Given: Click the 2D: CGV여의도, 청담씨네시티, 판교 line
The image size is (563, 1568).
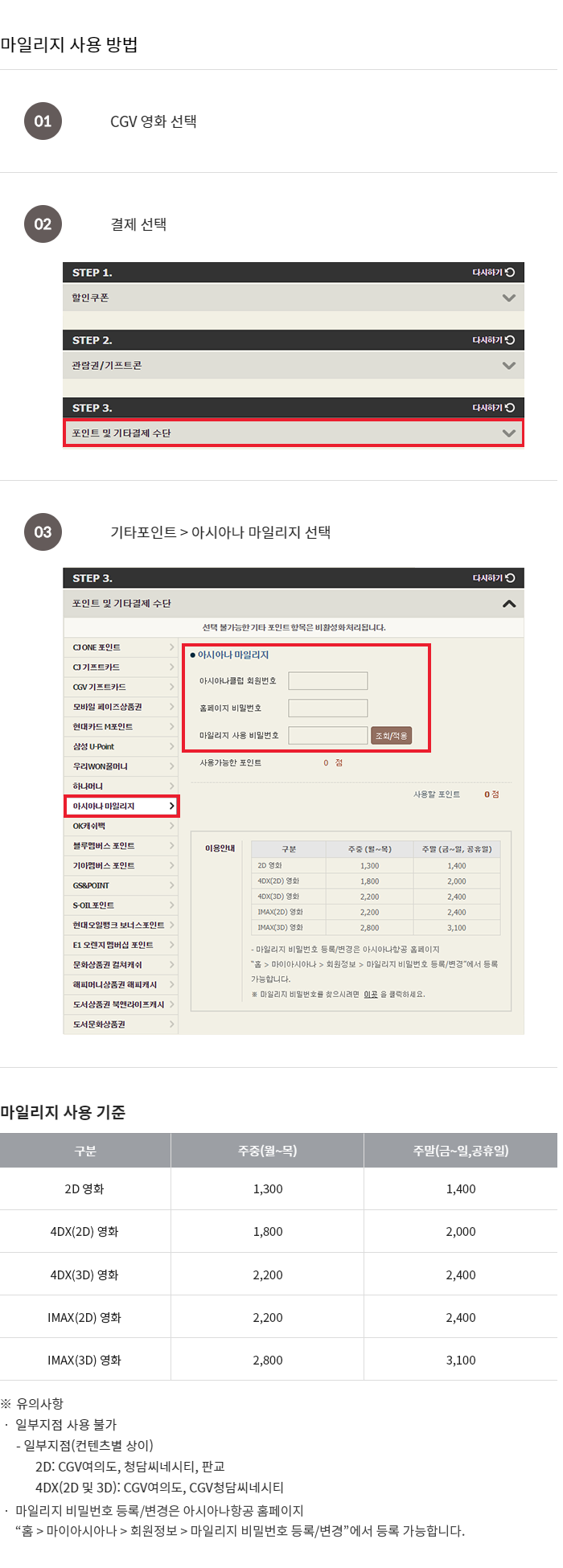Looking at the screenshot, I should coord(130,1467).
